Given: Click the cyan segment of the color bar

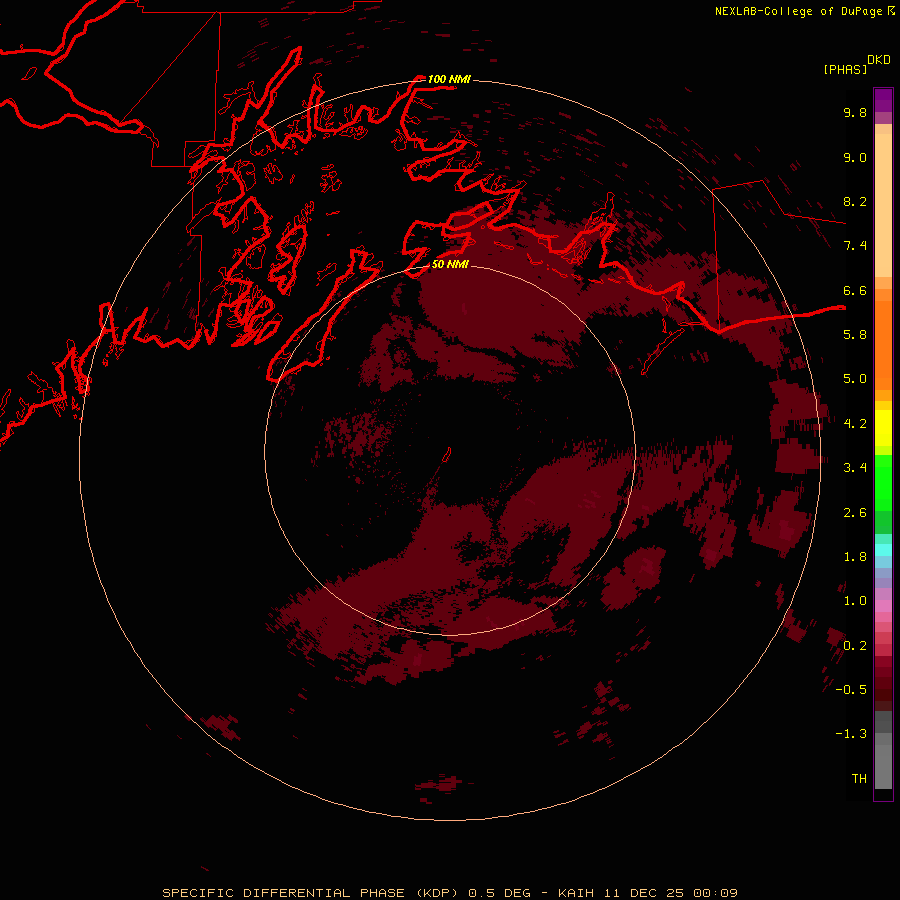Looking at the screenshot, I should click(x=883, y=550).
